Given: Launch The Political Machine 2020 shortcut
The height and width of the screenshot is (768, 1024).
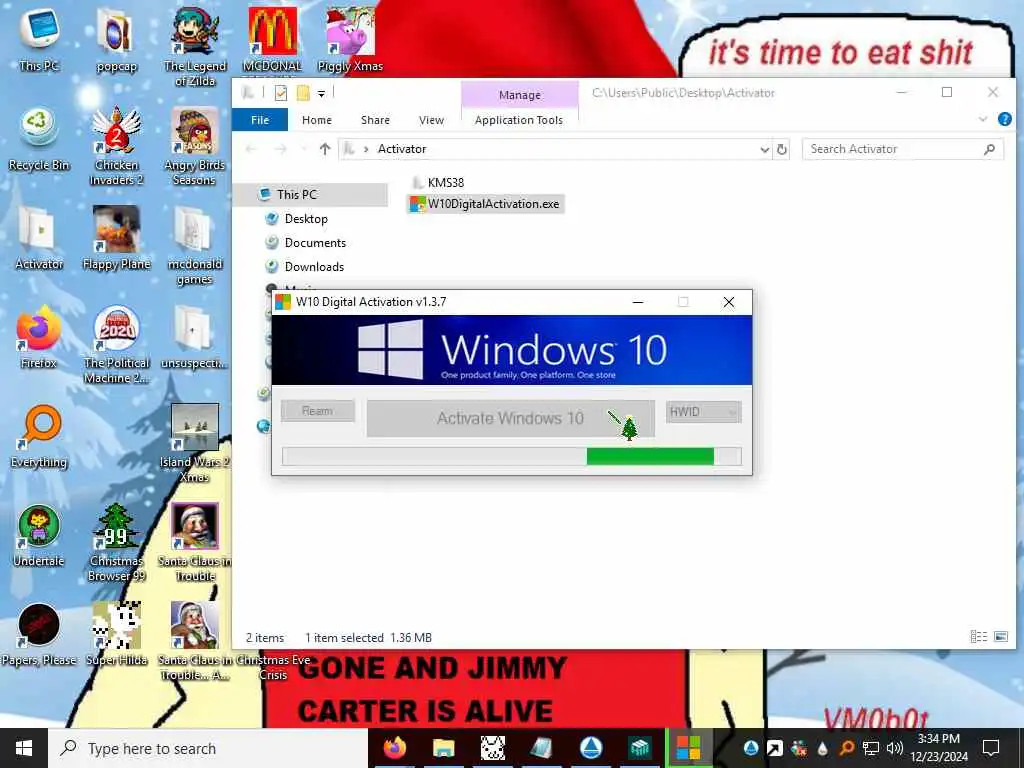Looking at the screenshot, I should click(x=116, y=344).
